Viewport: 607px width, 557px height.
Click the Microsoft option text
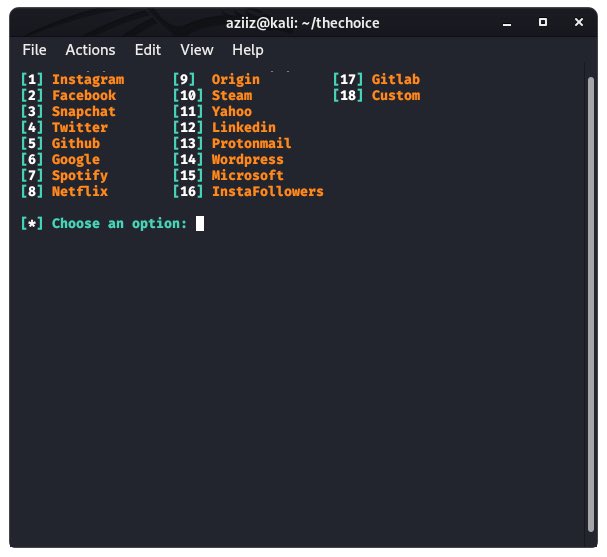tap(248, 175)
